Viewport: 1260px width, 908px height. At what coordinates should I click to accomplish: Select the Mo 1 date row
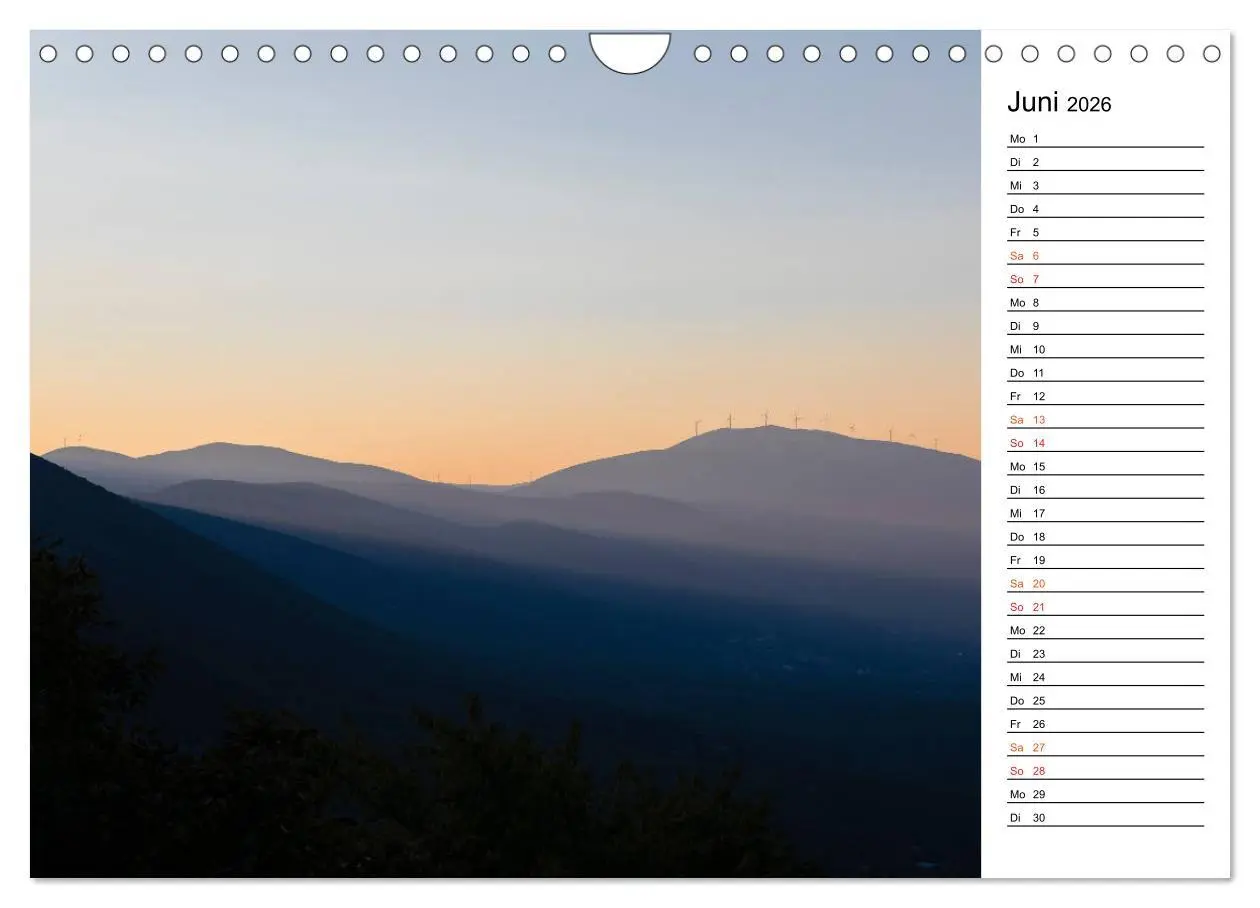click(x=1105, y=139)
